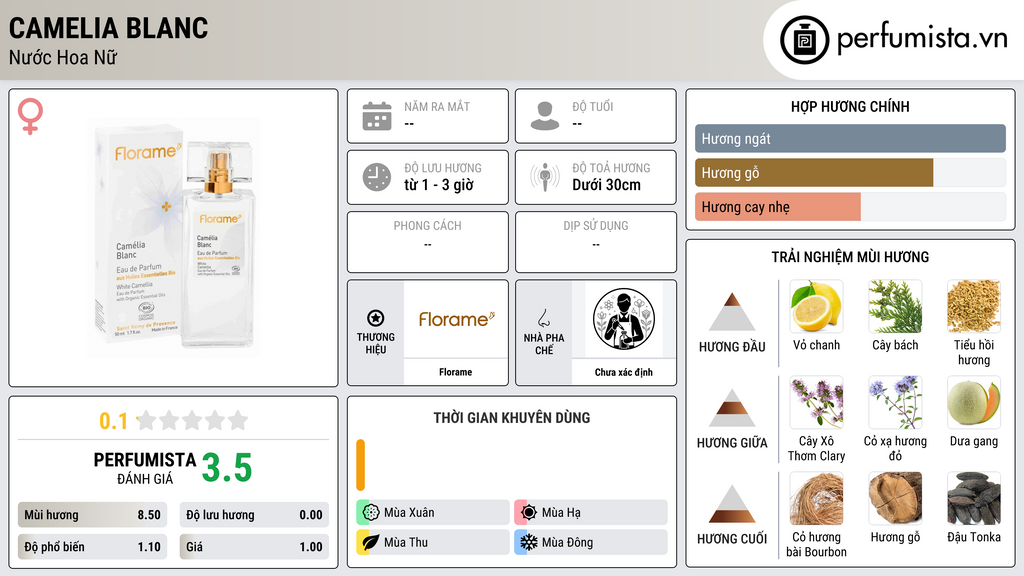
Task: Click the HỢP HƯƠNG CHÍNH heading
Action: (x=850, y=107)
